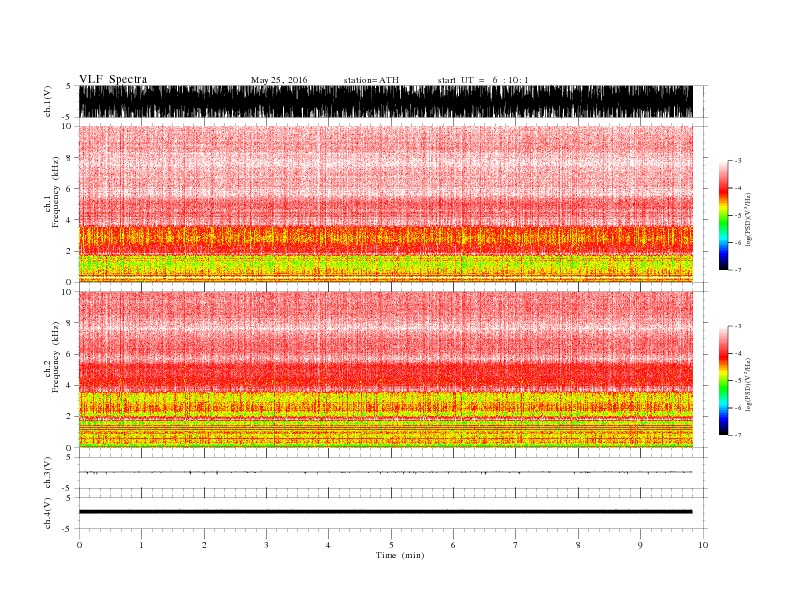Screen dimensions: 792x612
Task: Select the date text "May 25, 2016"
Action: pyautogui.click(x=279, y=80)
